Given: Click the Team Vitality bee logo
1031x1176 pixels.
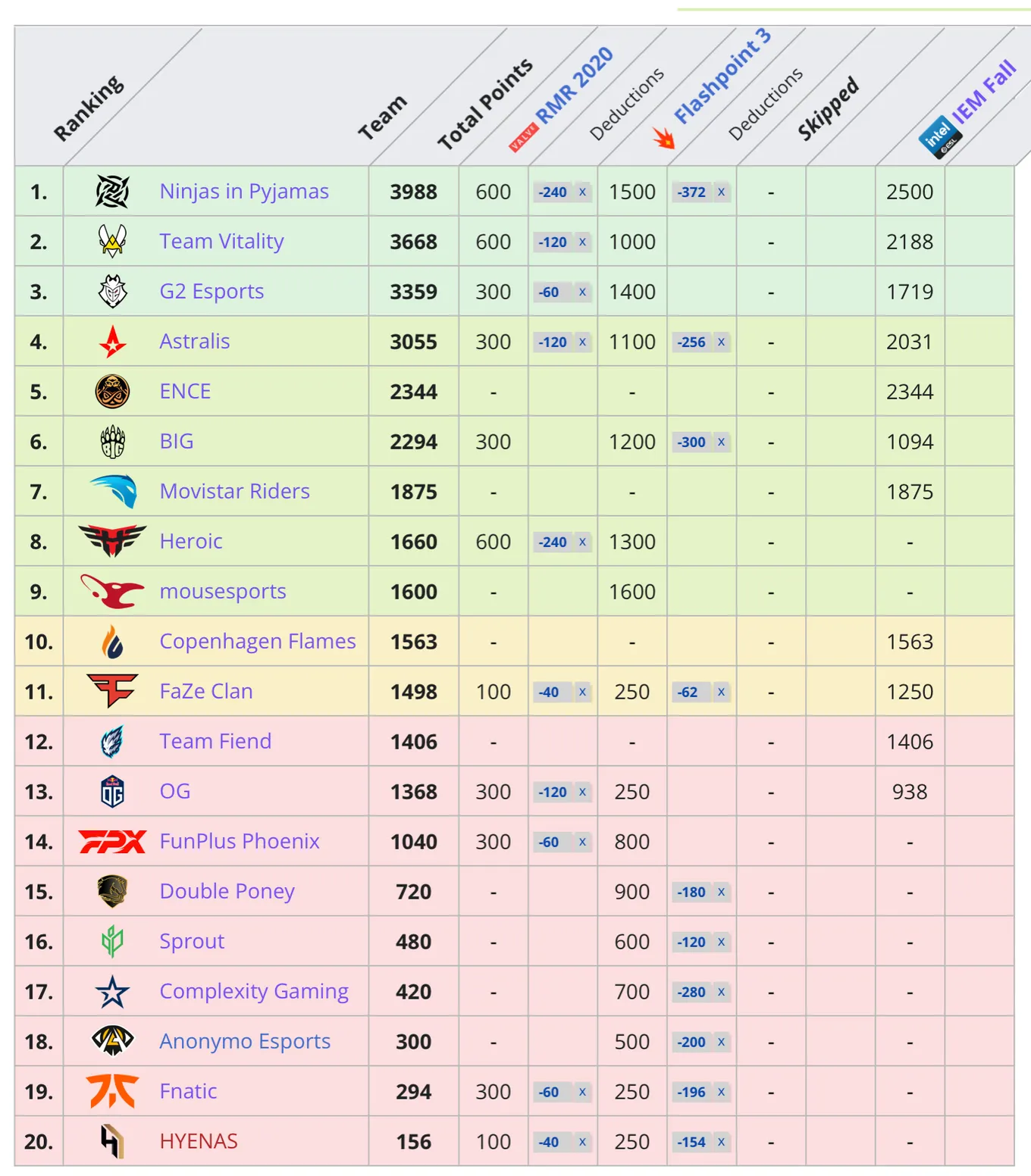Looking at the screenshot, I should pyautogui.click(x=112, y=242).
